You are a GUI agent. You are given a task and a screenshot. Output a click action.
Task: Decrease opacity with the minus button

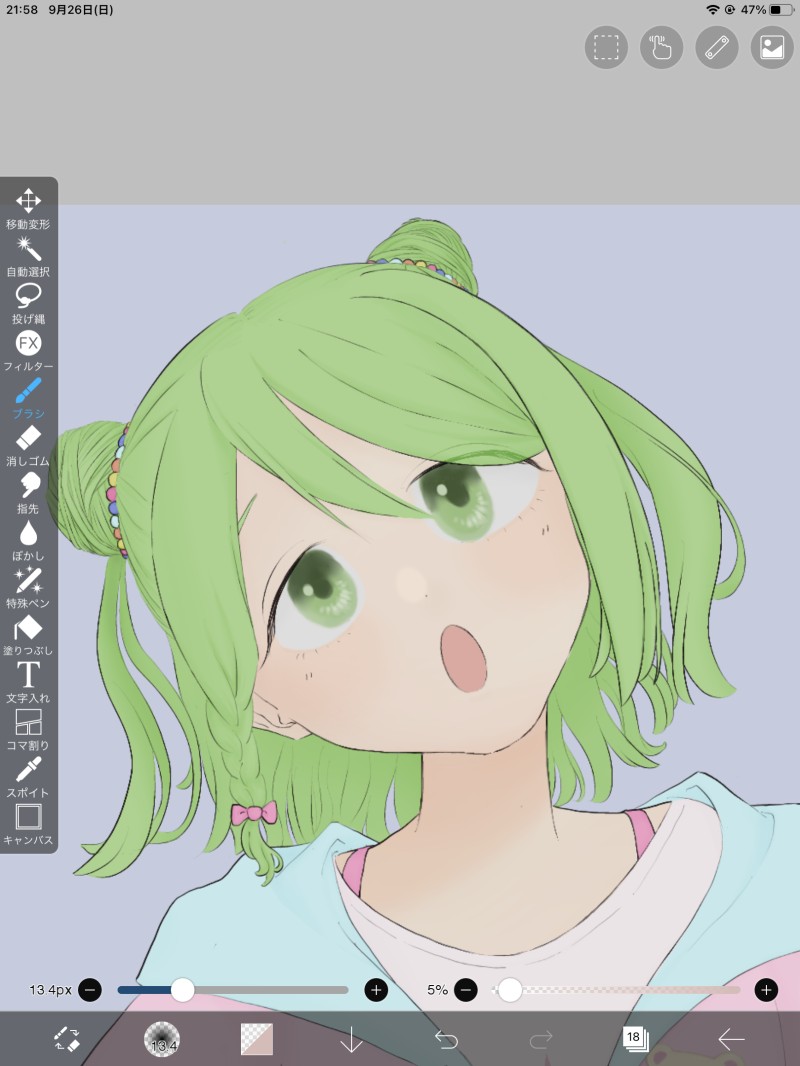click(466, 990)
